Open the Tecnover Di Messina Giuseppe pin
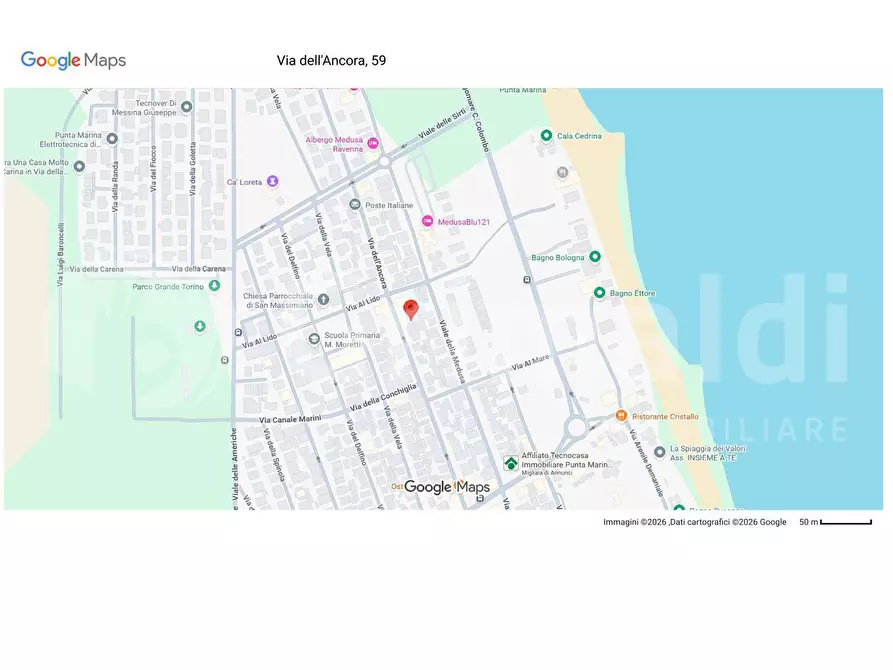This screenshot has height=670, width=893. (x=186, y=107)
